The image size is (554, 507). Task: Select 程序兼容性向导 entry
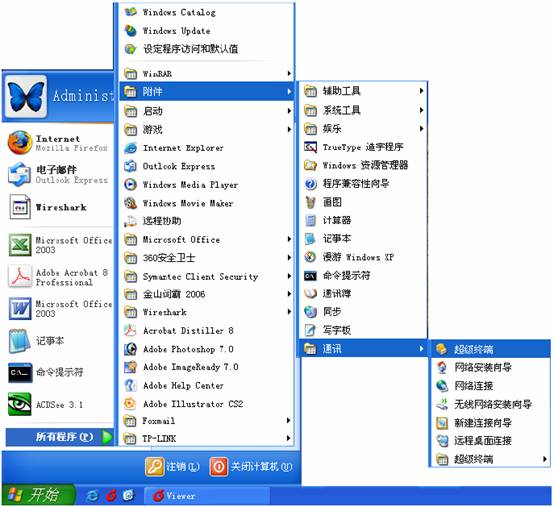(363, 184)
